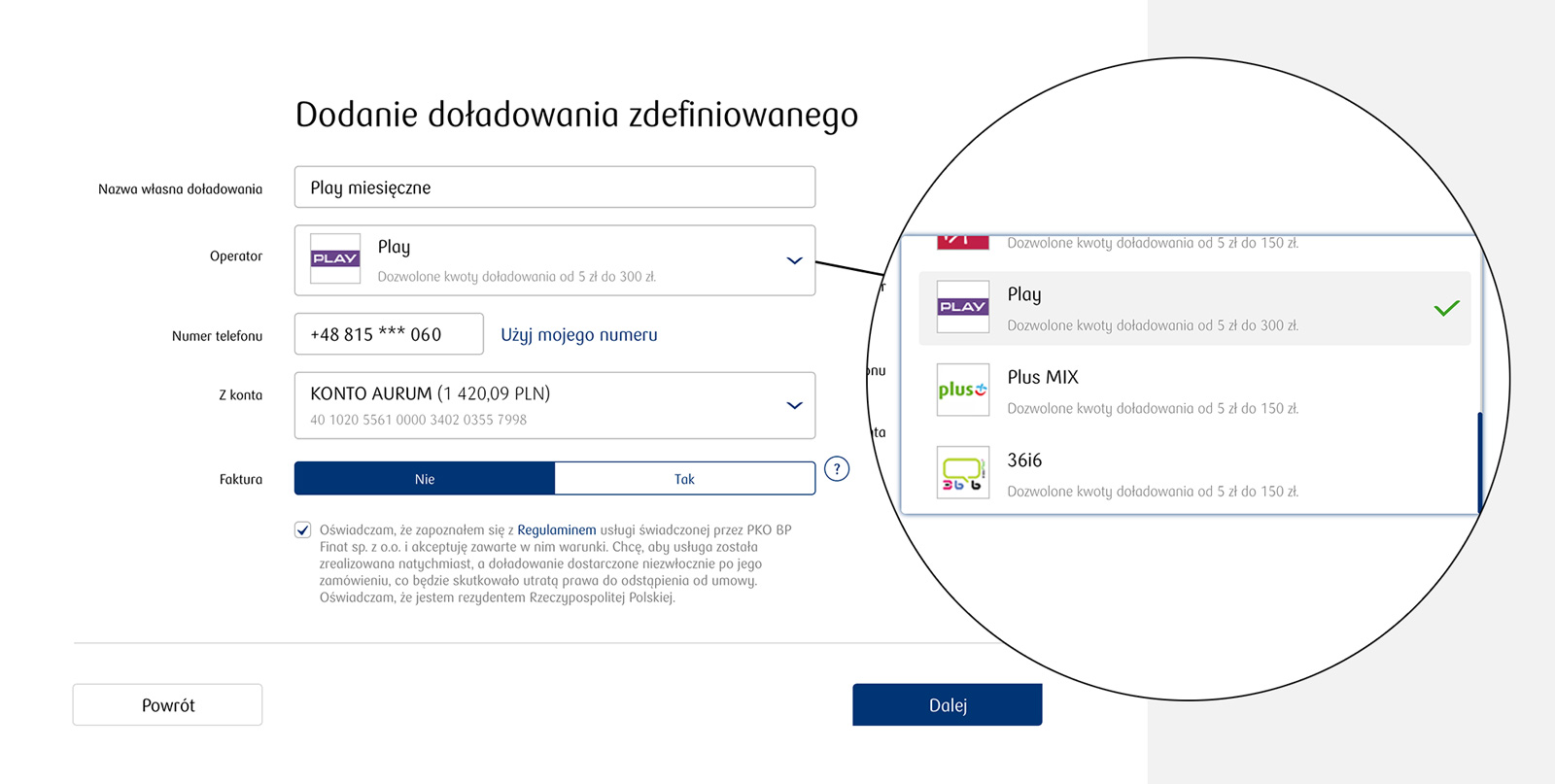This screenshot has height=784, width=1555.
Task: Click the Plus MIX logo in the list
Action: click(x=963, y=390)
